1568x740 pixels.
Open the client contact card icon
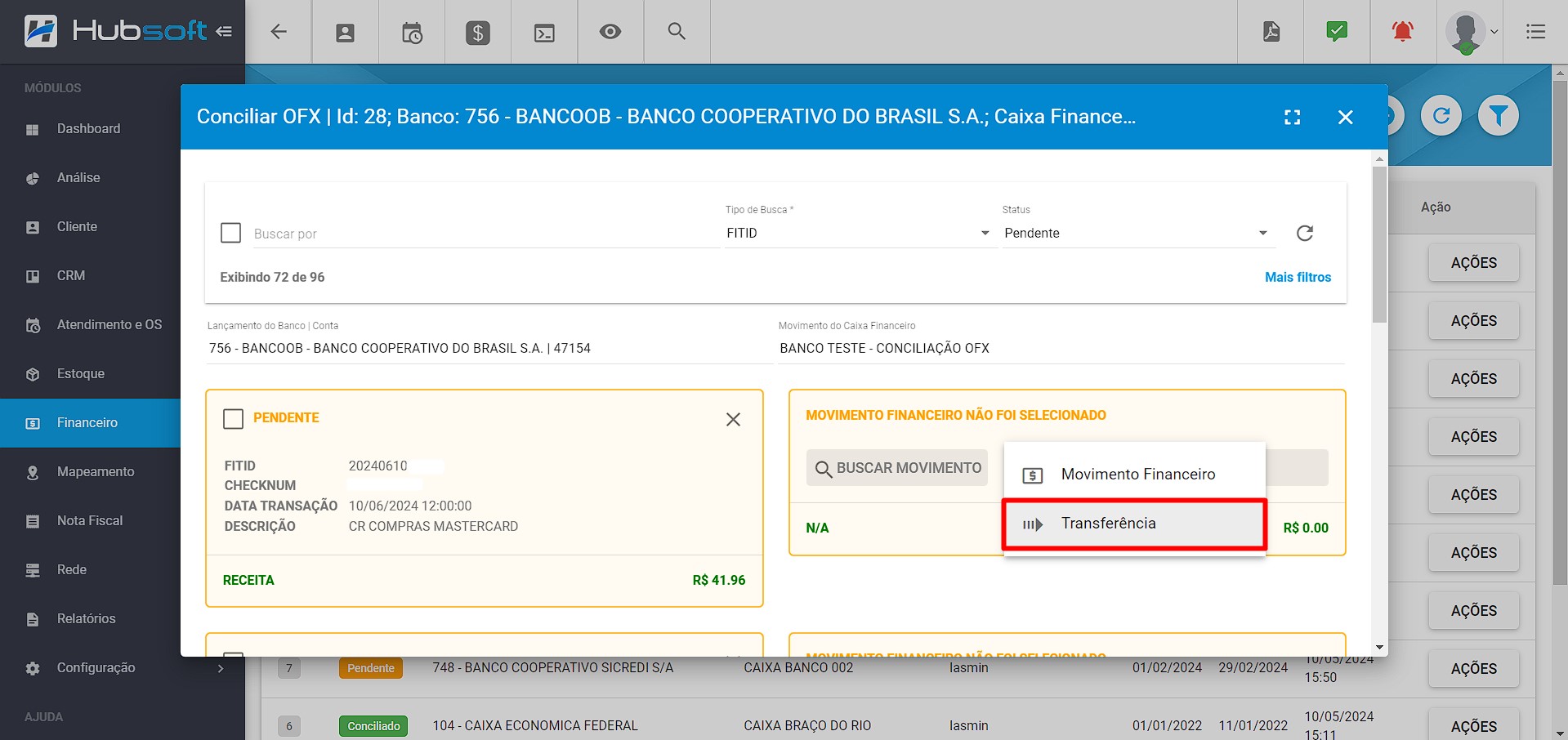coord(345,33)
